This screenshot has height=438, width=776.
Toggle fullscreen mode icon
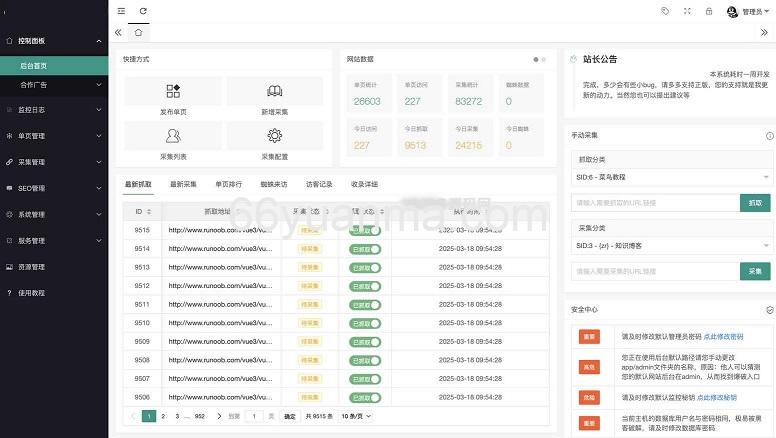[x=687, y=11]
